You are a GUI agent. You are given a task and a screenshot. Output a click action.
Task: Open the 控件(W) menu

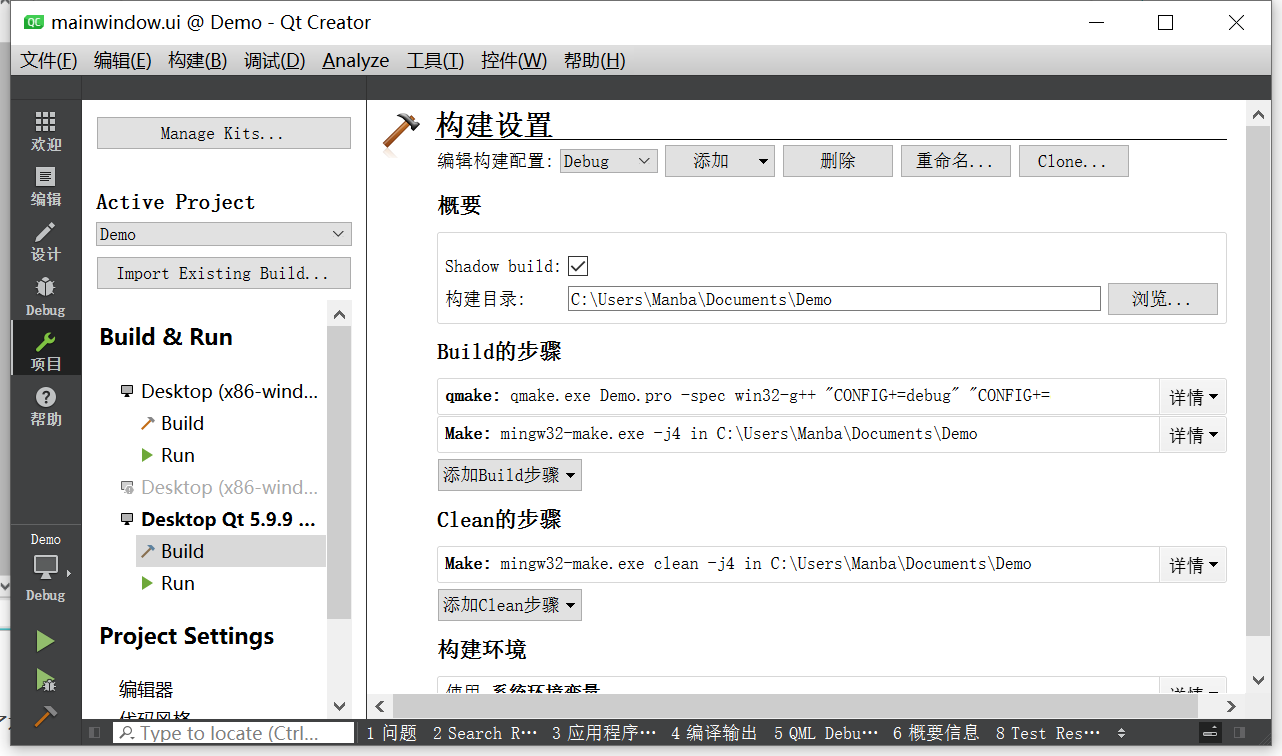514,60
